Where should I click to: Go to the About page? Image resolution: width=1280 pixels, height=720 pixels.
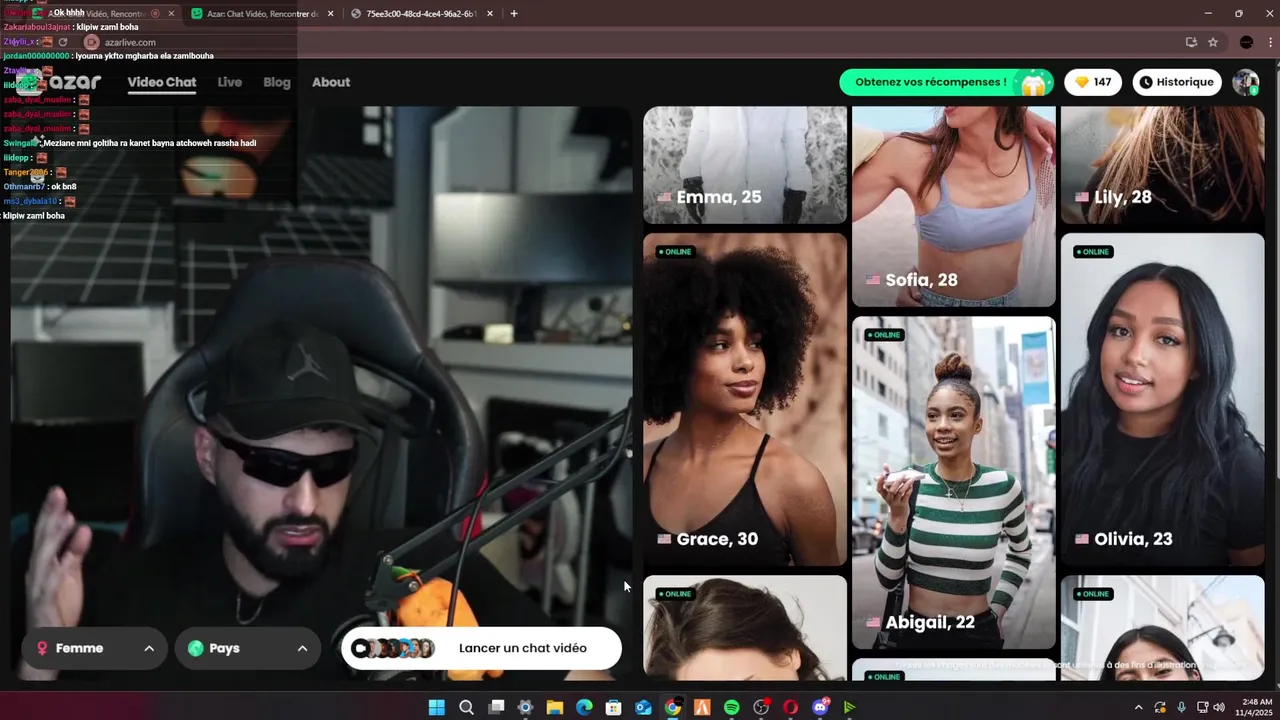[331, 82]
